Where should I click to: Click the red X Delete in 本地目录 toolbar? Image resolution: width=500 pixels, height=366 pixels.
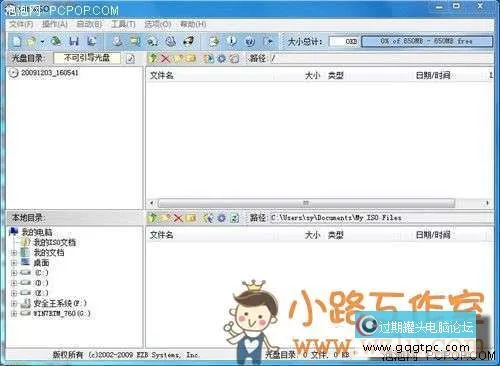click(178, 218)
